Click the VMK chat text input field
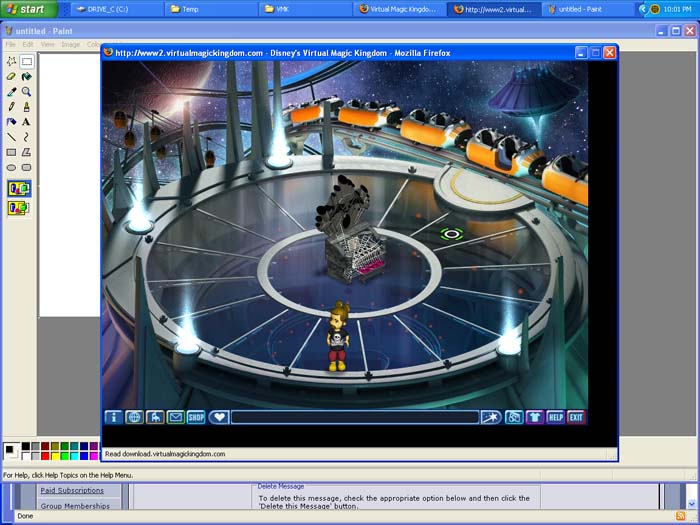Viewport: 700px width, 525px height. click(x=355, y=417)
